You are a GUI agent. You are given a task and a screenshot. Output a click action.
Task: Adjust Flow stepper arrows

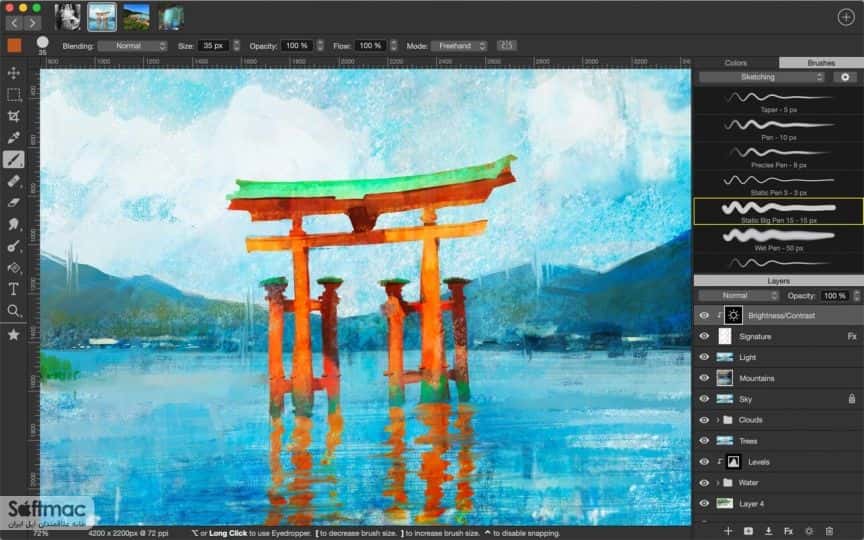393,46
